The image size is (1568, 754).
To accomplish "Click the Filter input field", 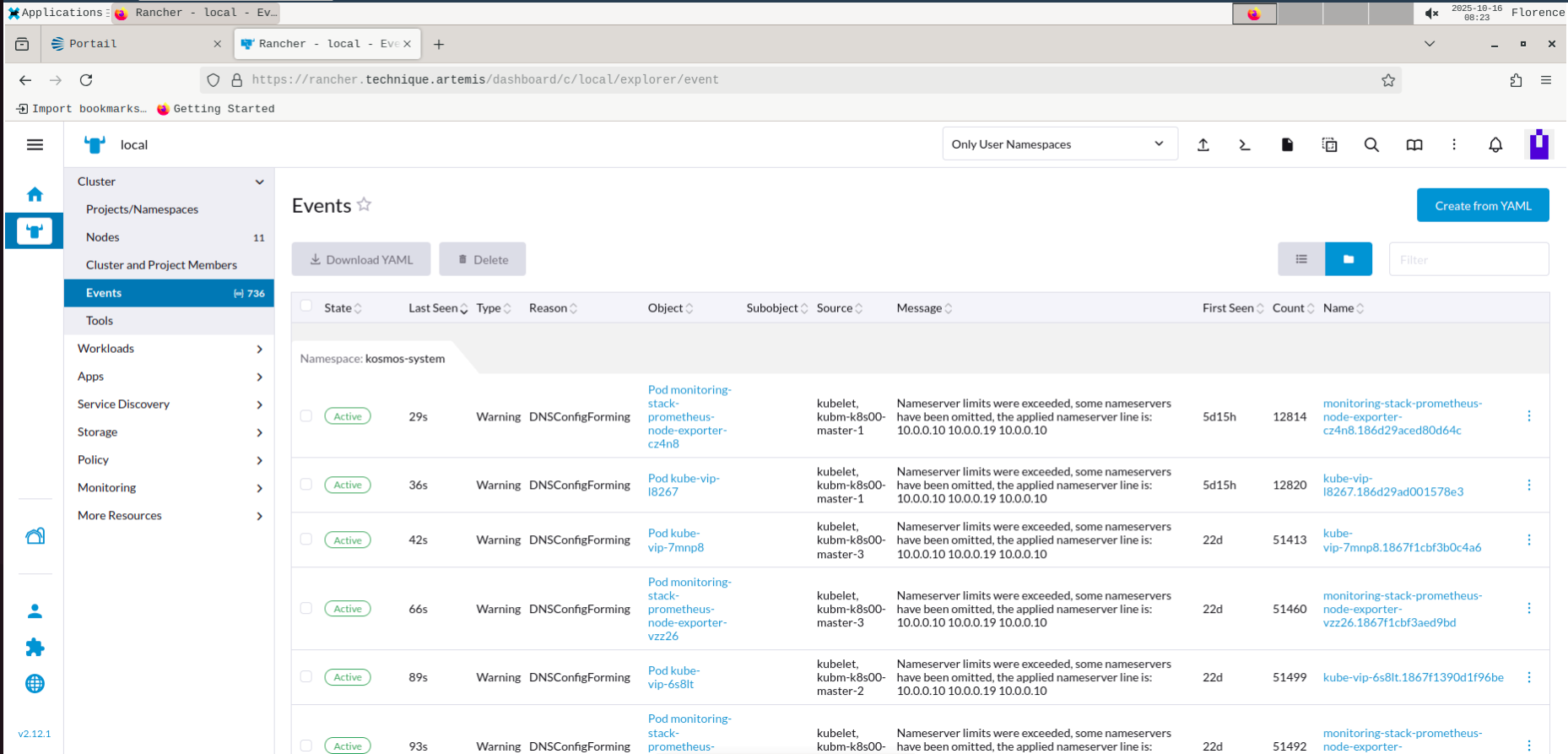I will 1468,260.
